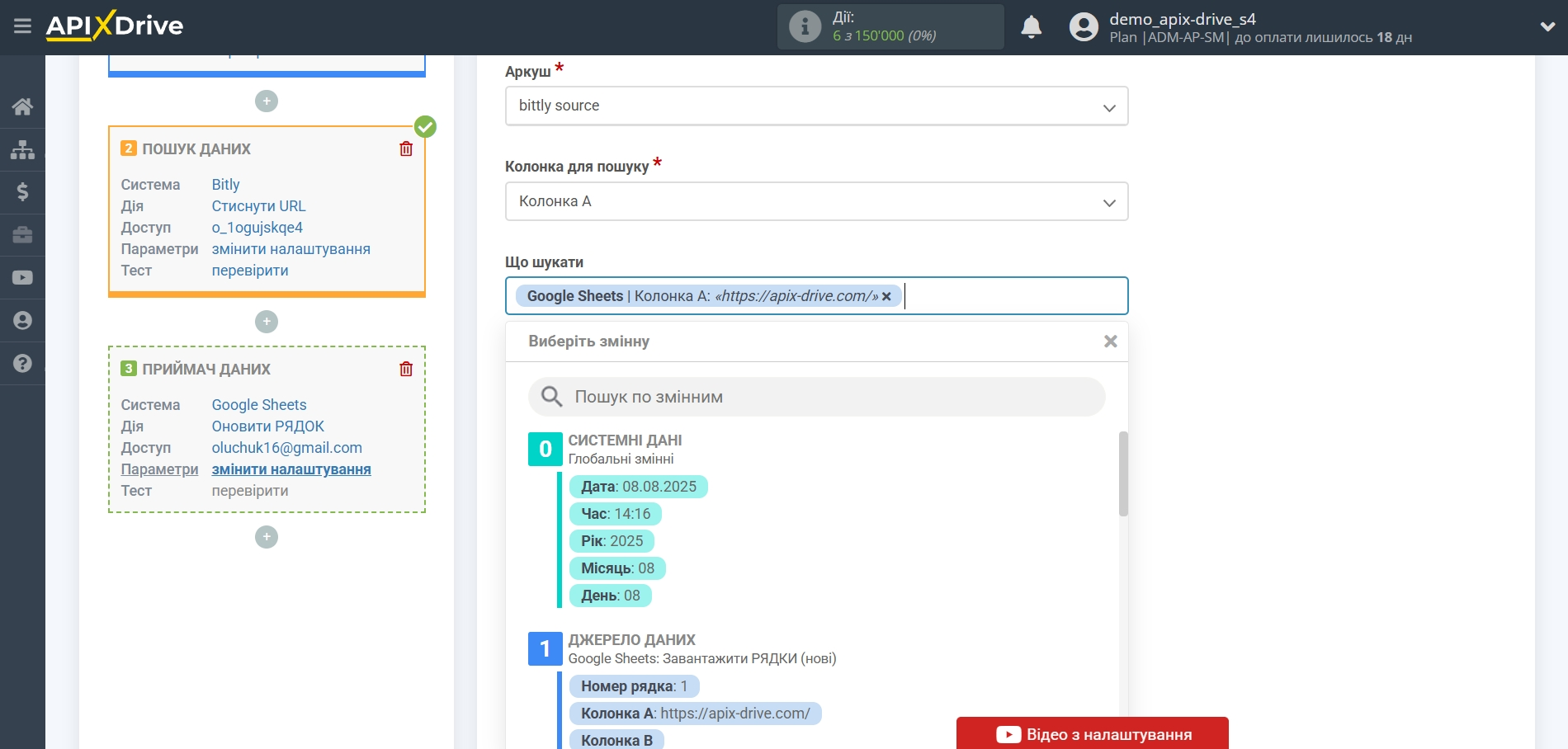Open user account icon in sidebar
This screenshot has width=1568, height=749.
[22, 321]
